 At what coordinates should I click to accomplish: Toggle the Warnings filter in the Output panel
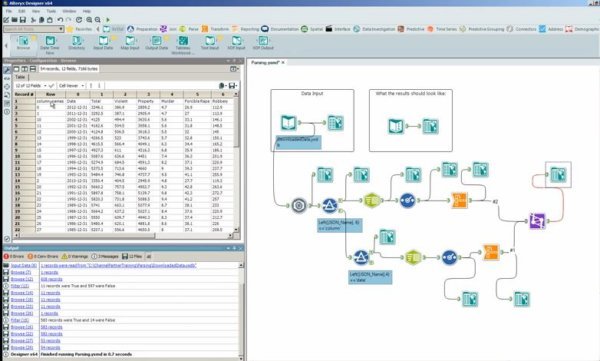(75, 256)
